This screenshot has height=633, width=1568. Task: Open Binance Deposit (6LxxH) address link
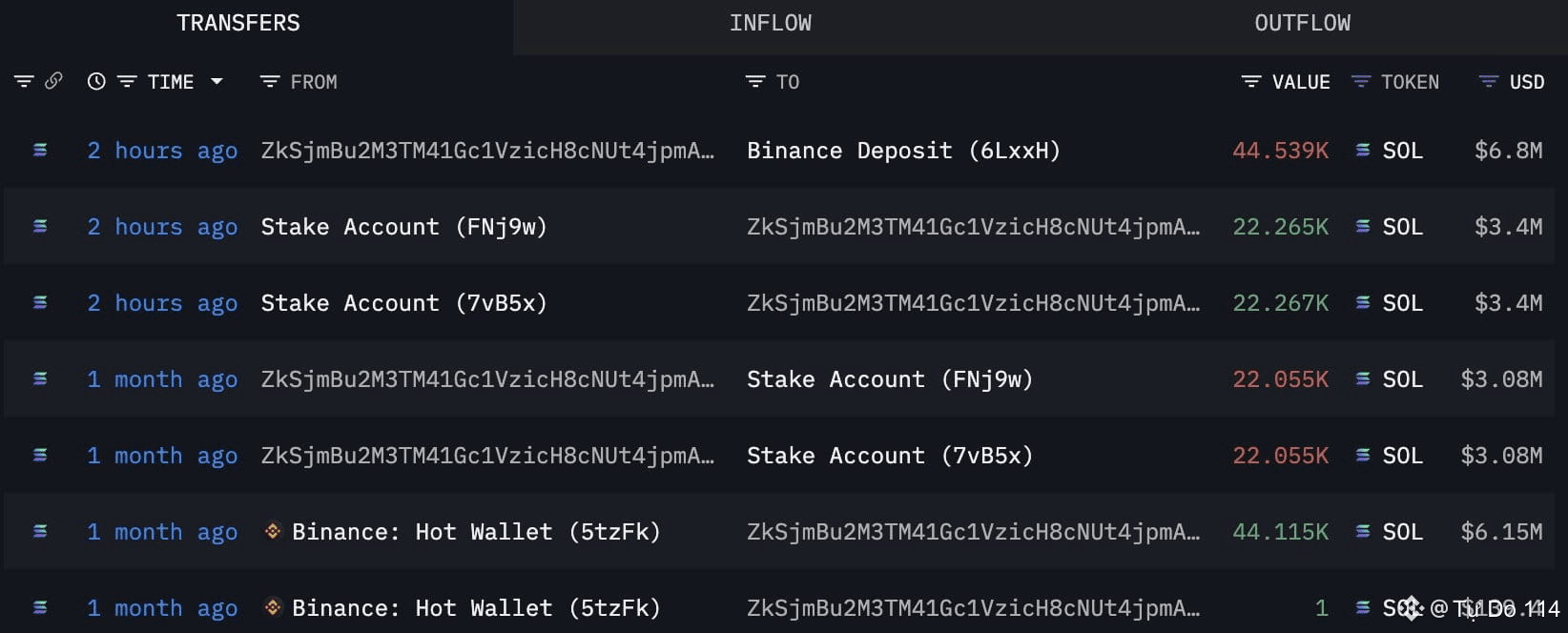[x=903, y=151]
